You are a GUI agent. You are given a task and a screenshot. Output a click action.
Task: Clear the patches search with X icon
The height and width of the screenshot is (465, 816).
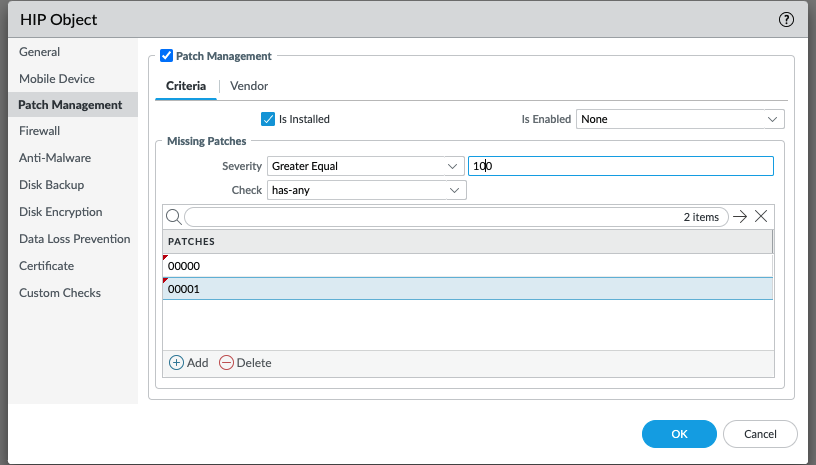pos(761,216)
